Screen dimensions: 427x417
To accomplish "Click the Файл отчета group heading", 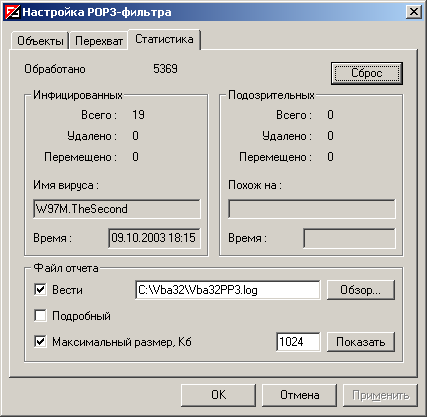I will coord(66,268).
